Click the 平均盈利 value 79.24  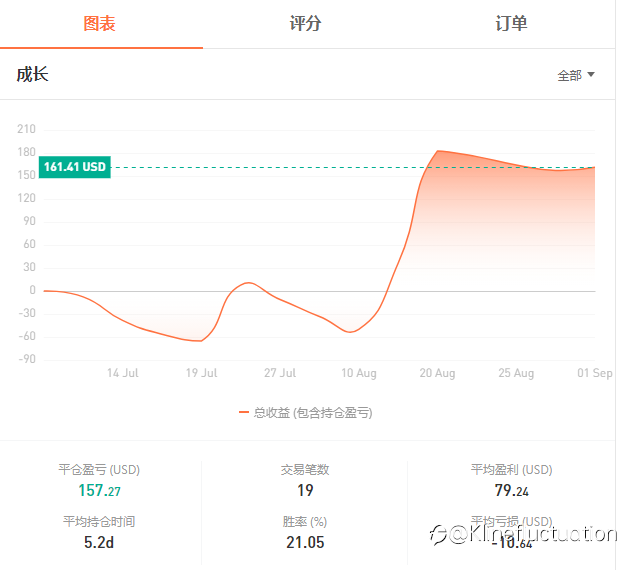pos(511,491)
